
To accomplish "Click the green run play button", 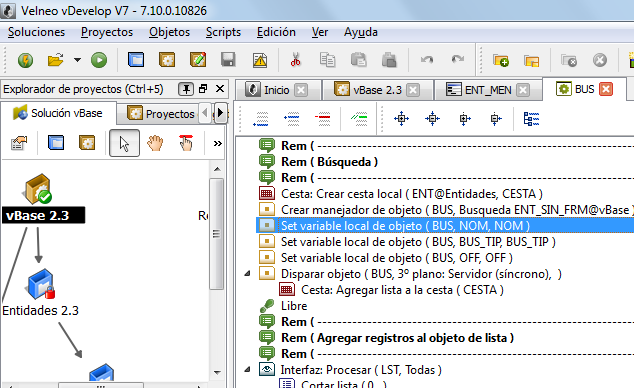I will click(99, 60).
